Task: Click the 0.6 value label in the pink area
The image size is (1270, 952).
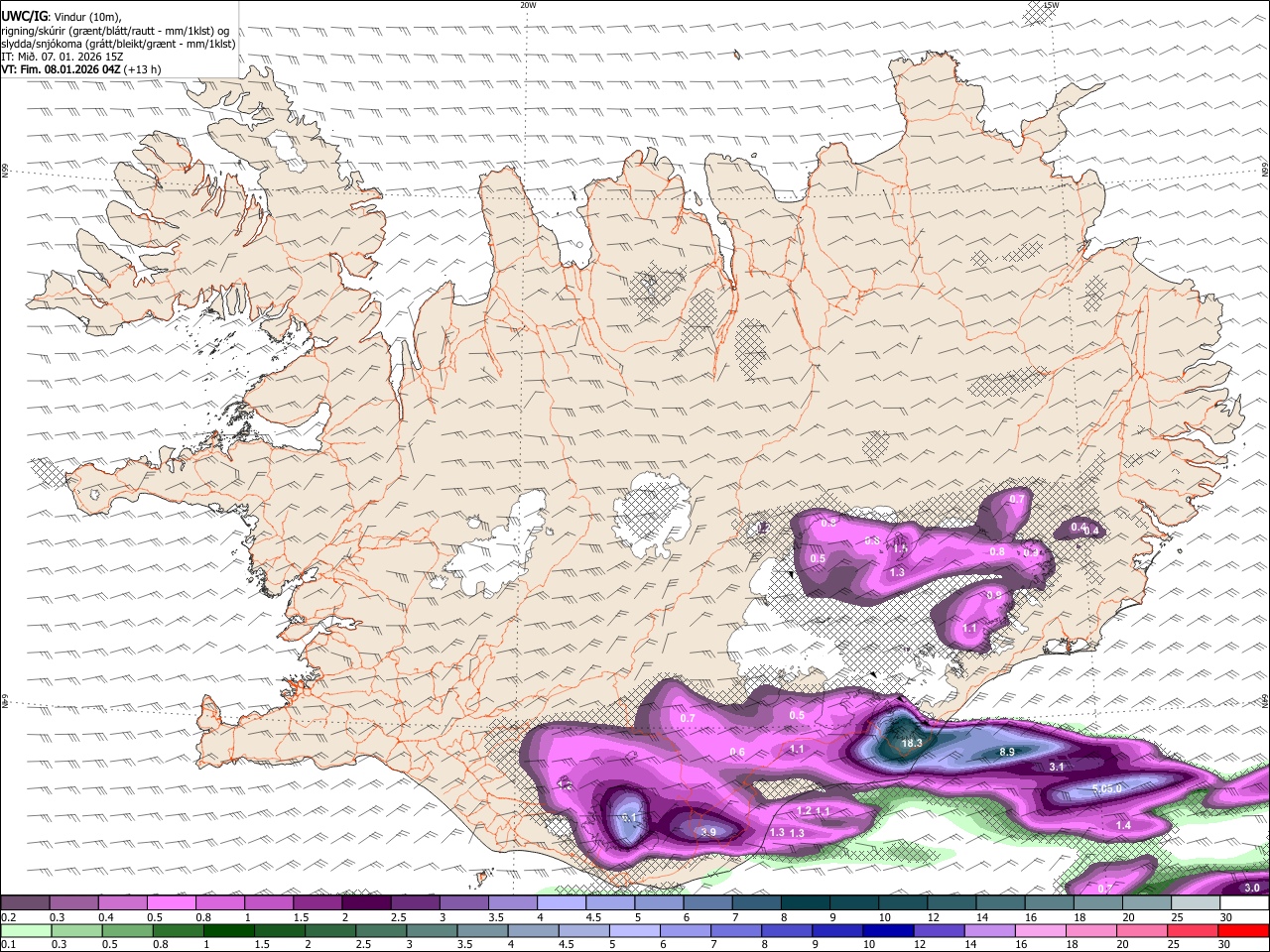Action: click(737, 753)
